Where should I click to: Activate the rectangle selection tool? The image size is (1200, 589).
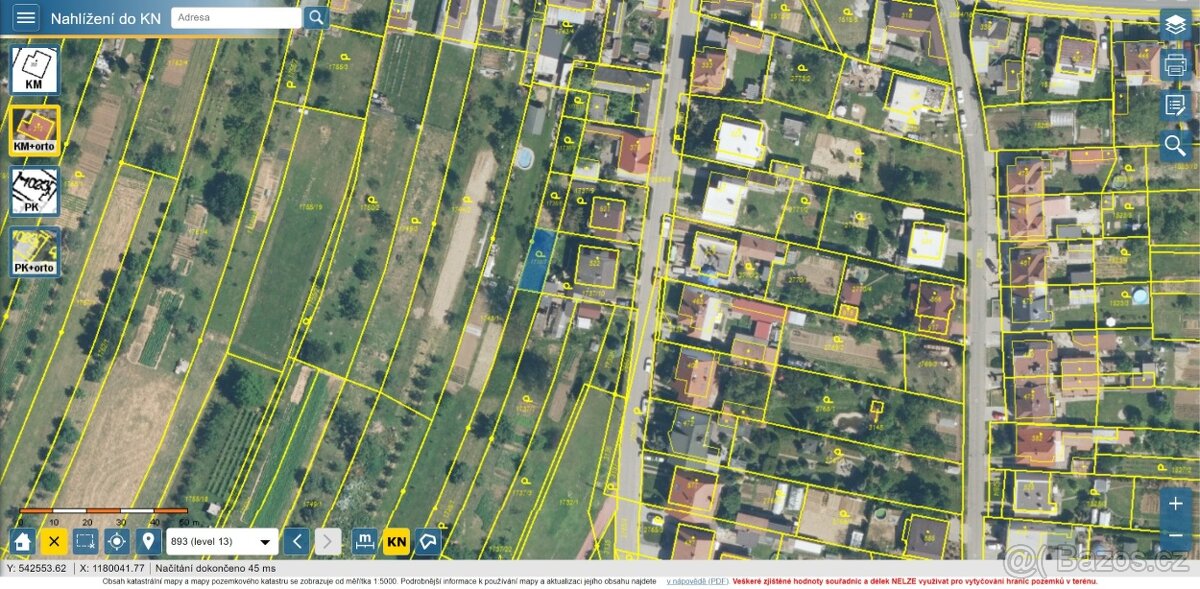pyautogui.click(x=86, y=542)
